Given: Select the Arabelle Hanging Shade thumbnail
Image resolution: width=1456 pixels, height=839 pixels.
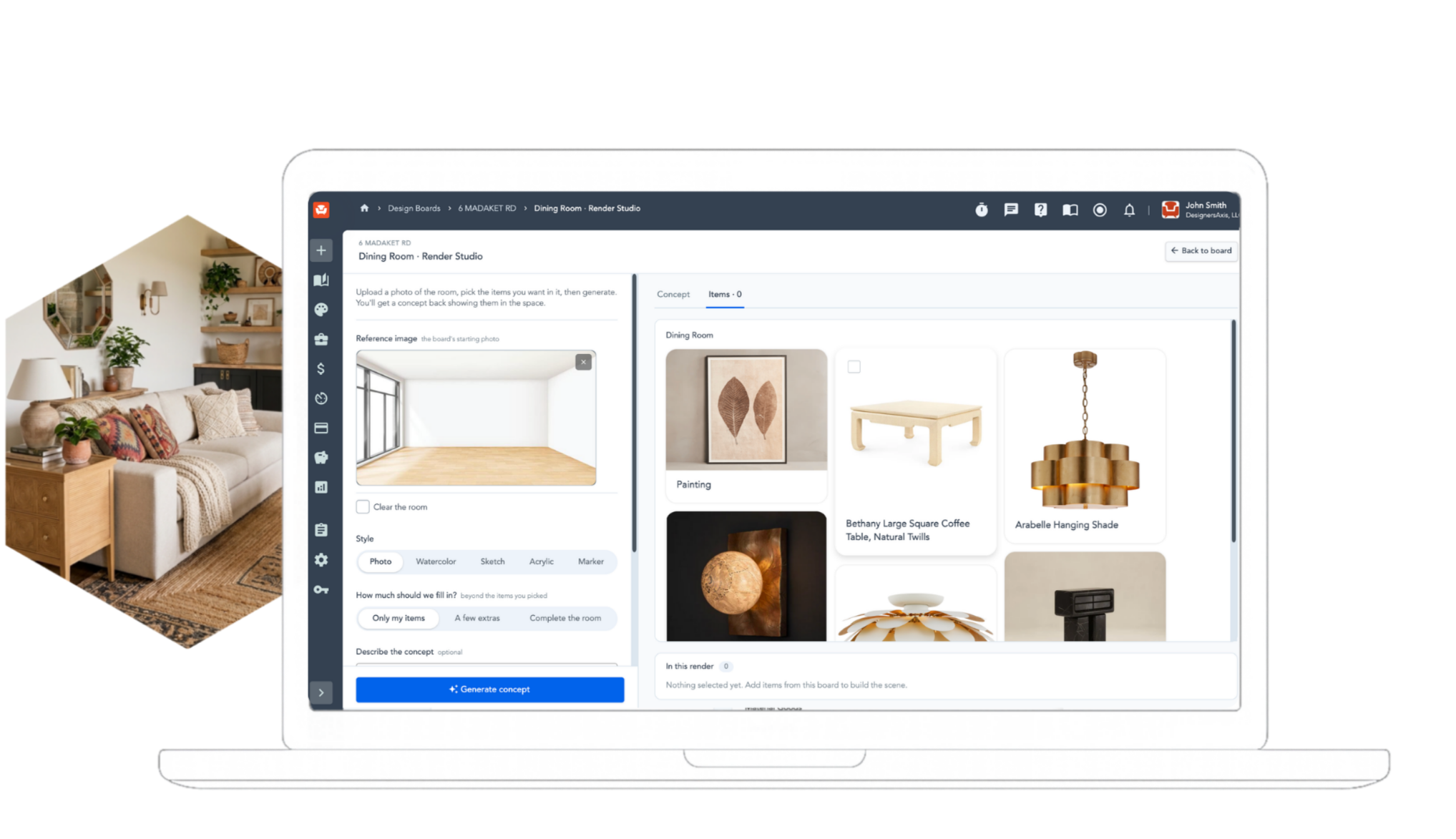Looking at the screenshot, I should [x=1085, y=430].
